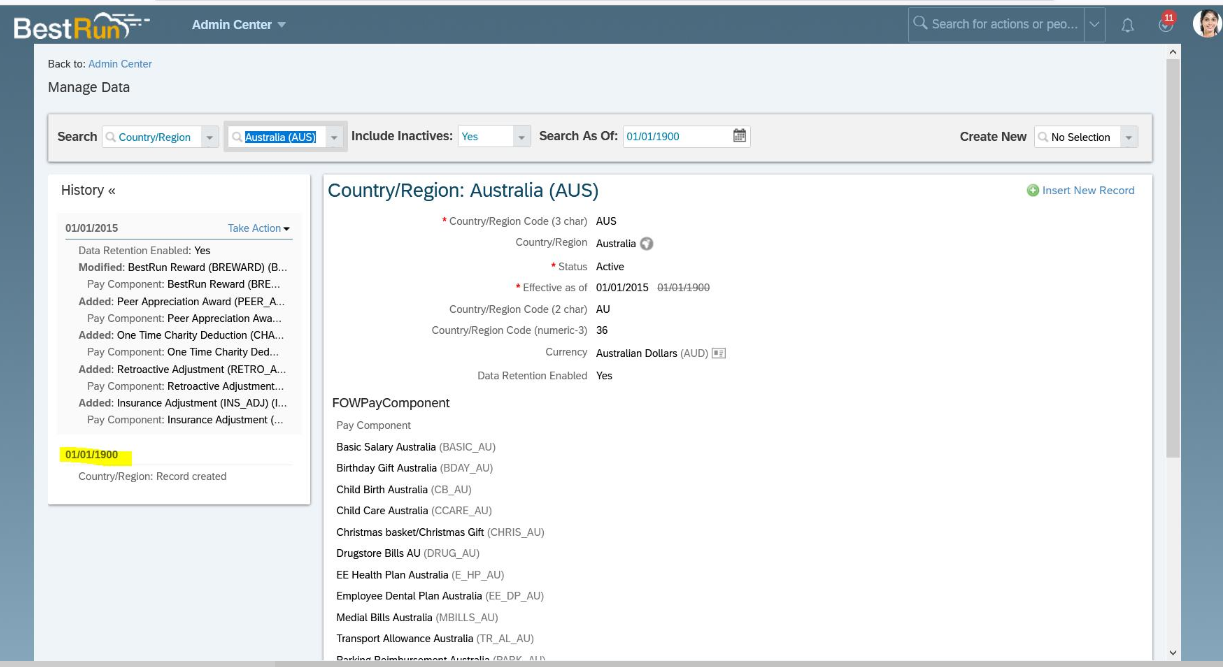This screenshot has width=1223, height=667.
Task: Expand the Australia (AUS) dropdown arrow
Action: [334, 137]
